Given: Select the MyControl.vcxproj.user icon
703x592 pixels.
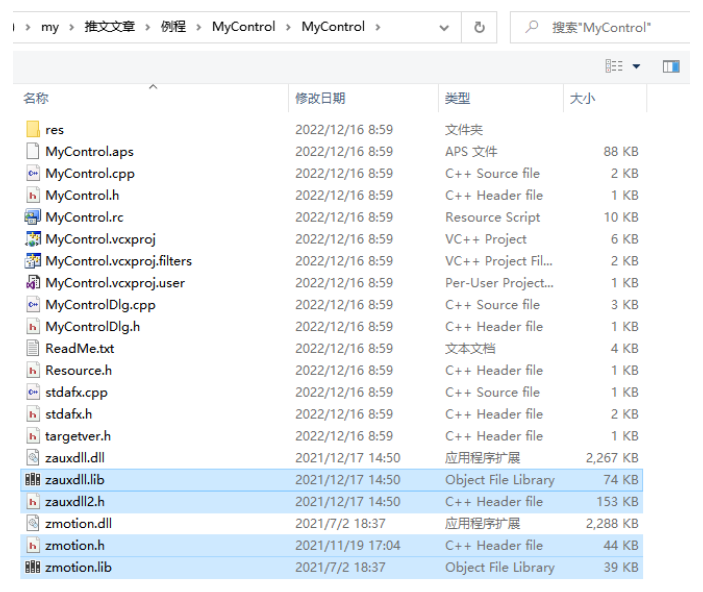Looking at the screenshot, I should pos(33,283).
